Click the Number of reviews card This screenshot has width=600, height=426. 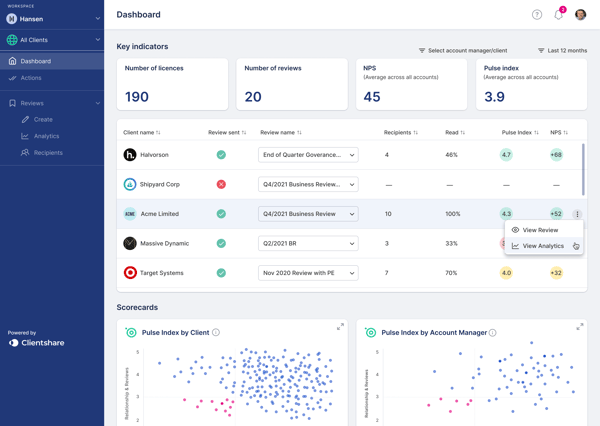click(x=292, y=84)
